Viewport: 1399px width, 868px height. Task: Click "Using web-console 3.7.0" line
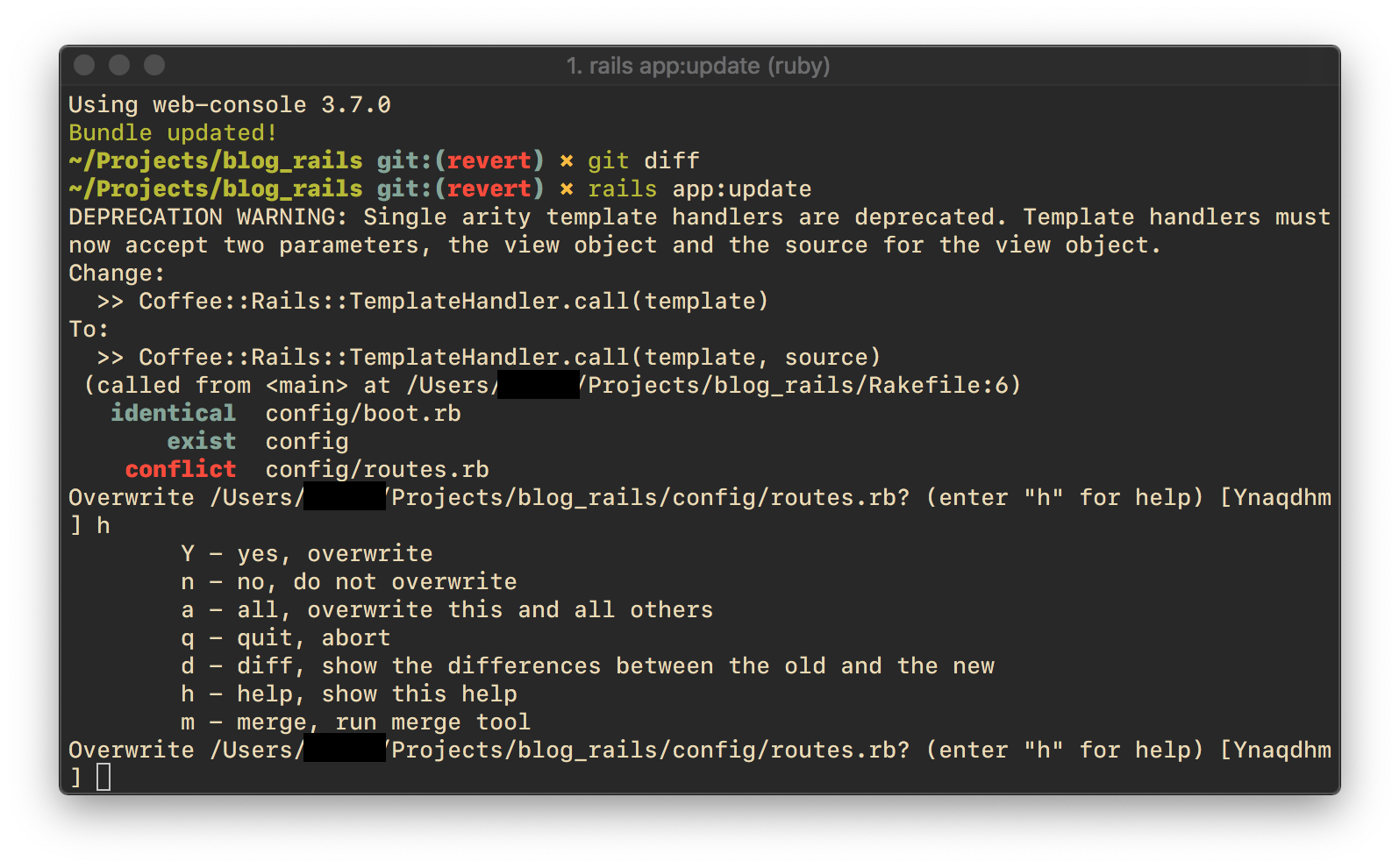(230, 104)
